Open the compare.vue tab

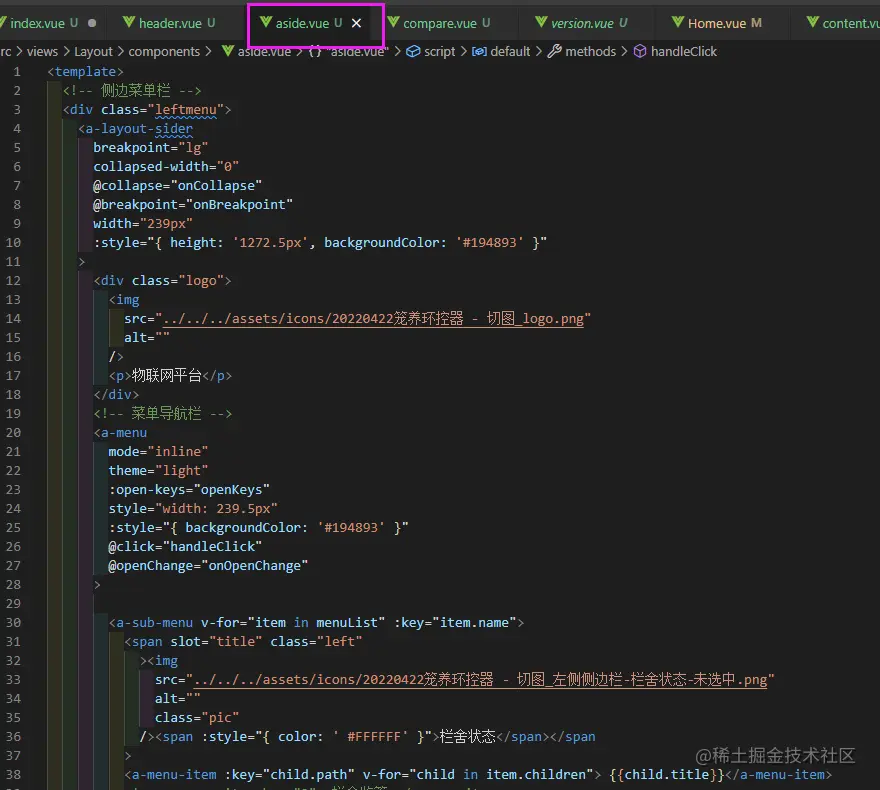440,23
